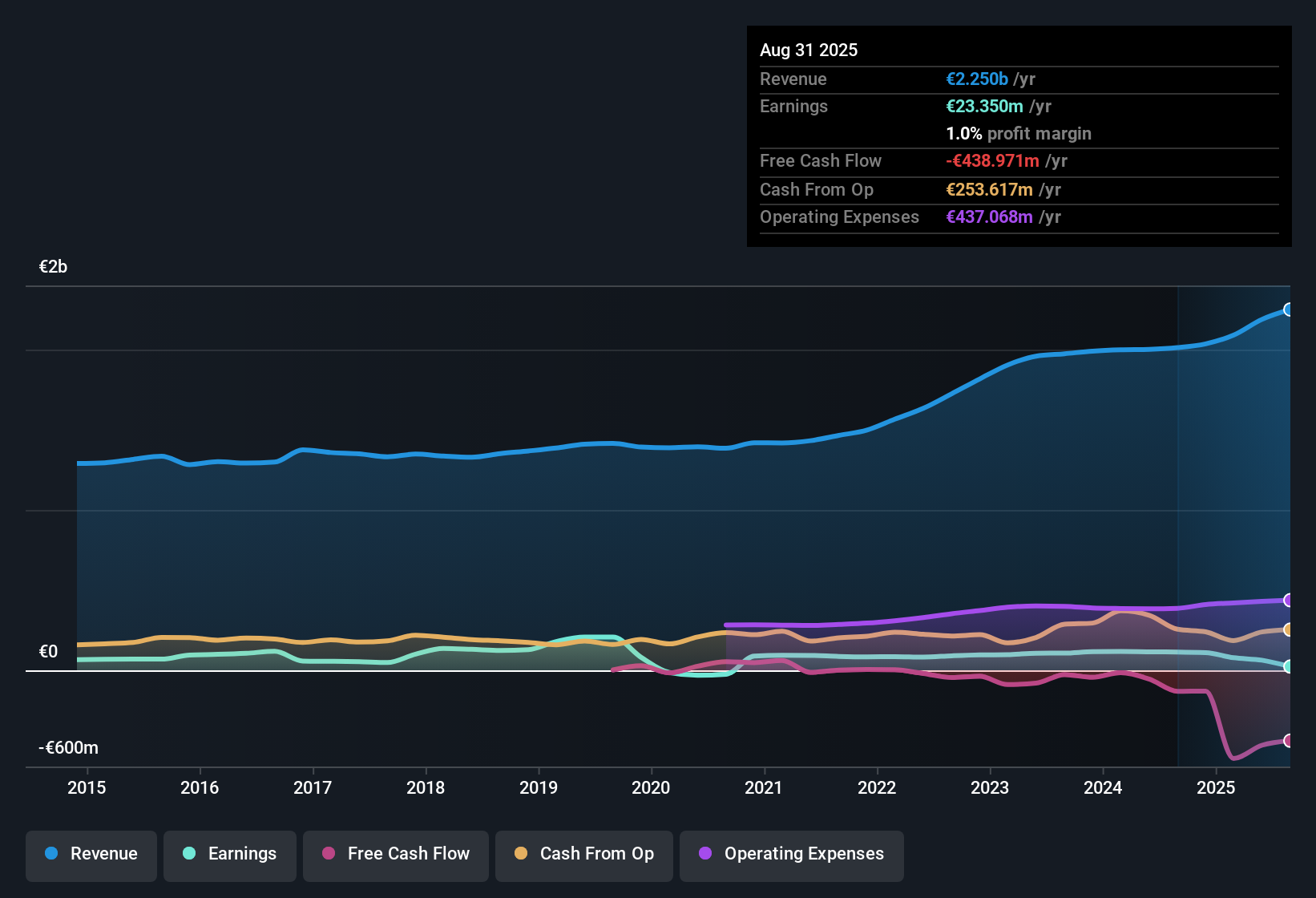Hide the Cash From Op series
The height and width of the screenshot is (898, 1316).
(x=584, y=855)
